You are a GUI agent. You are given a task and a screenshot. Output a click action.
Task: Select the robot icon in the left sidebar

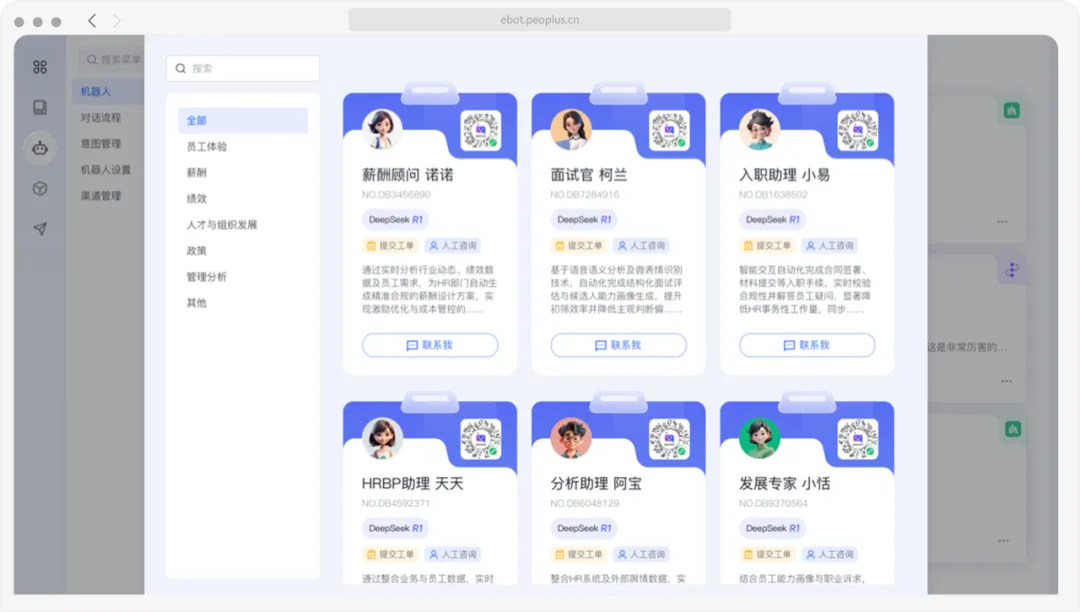point(39,147)
